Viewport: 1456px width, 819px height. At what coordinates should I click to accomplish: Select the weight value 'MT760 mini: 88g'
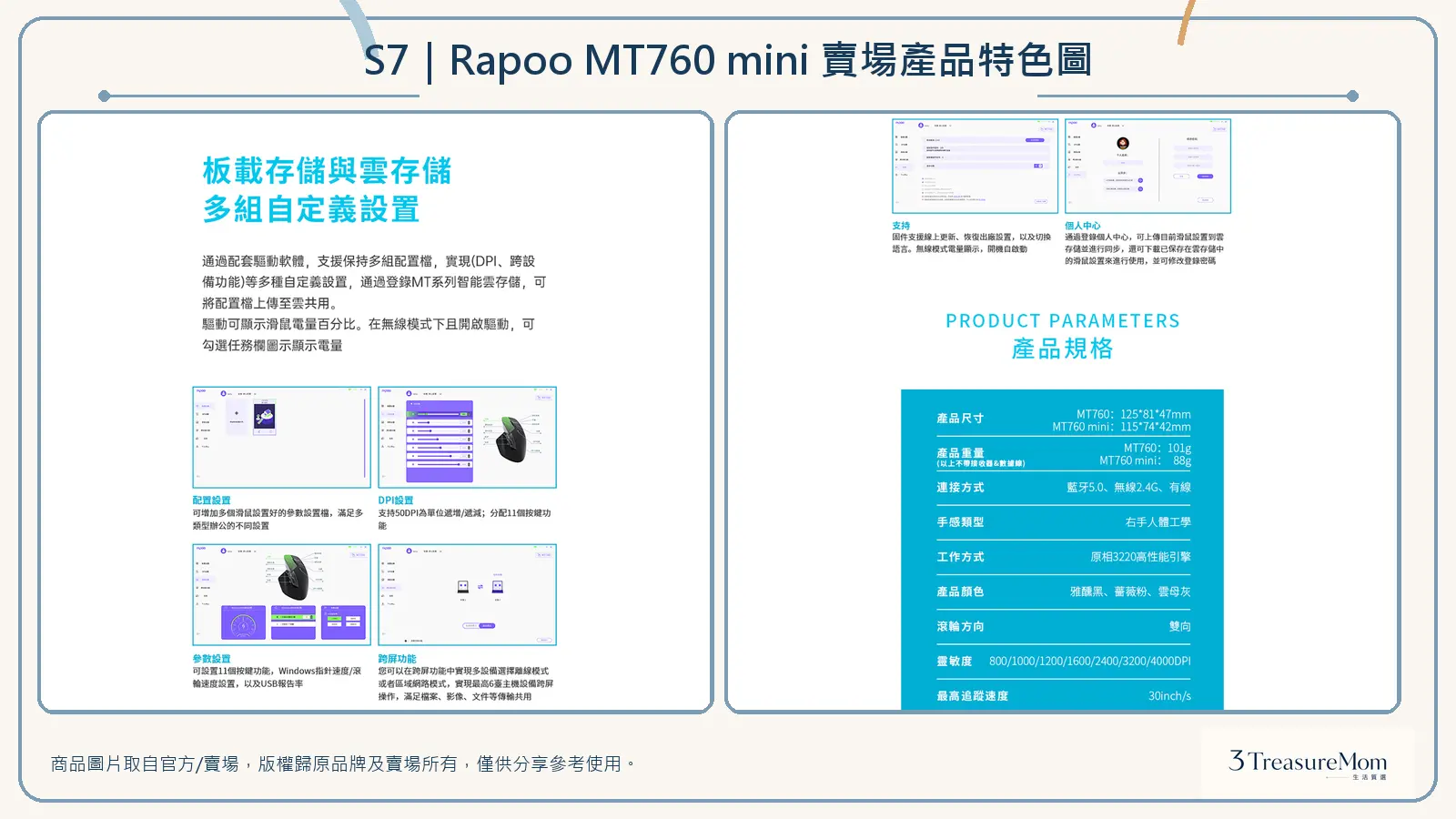point(1145,461)
